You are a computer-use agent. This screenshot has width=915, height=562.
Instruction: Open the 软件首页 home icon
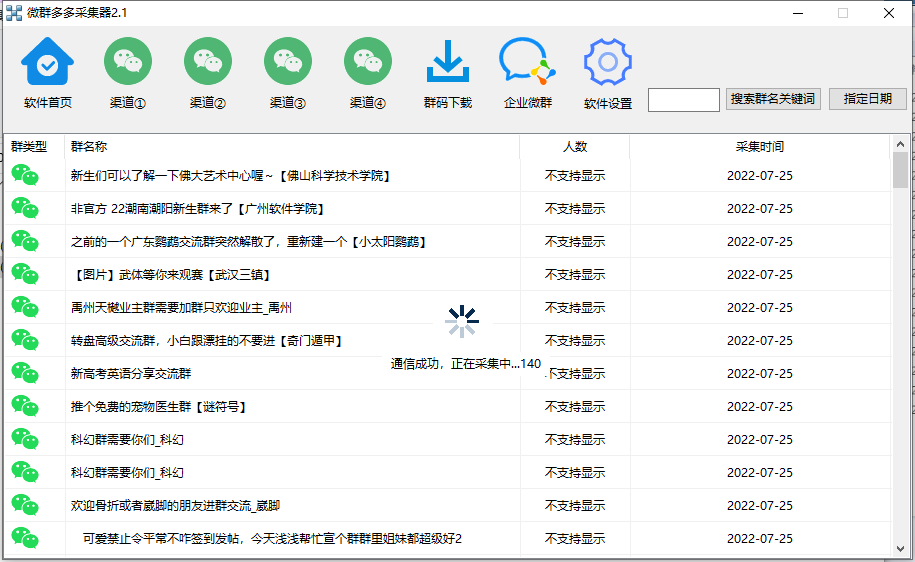(x=47, y=62)
